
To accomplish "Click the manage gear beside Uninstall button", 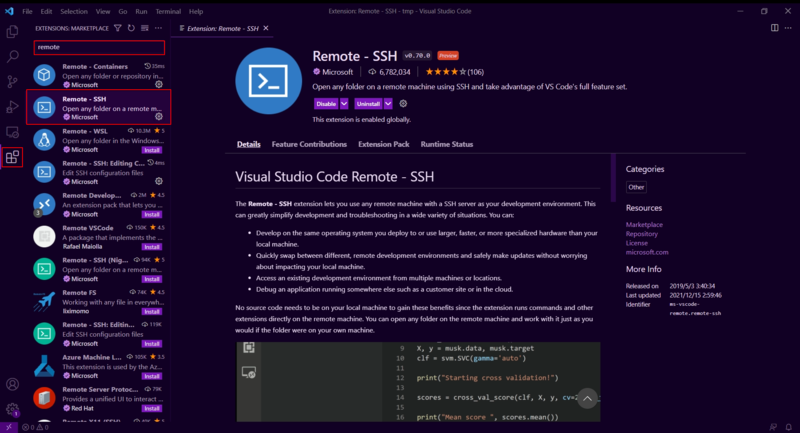I will coord(403,104).
